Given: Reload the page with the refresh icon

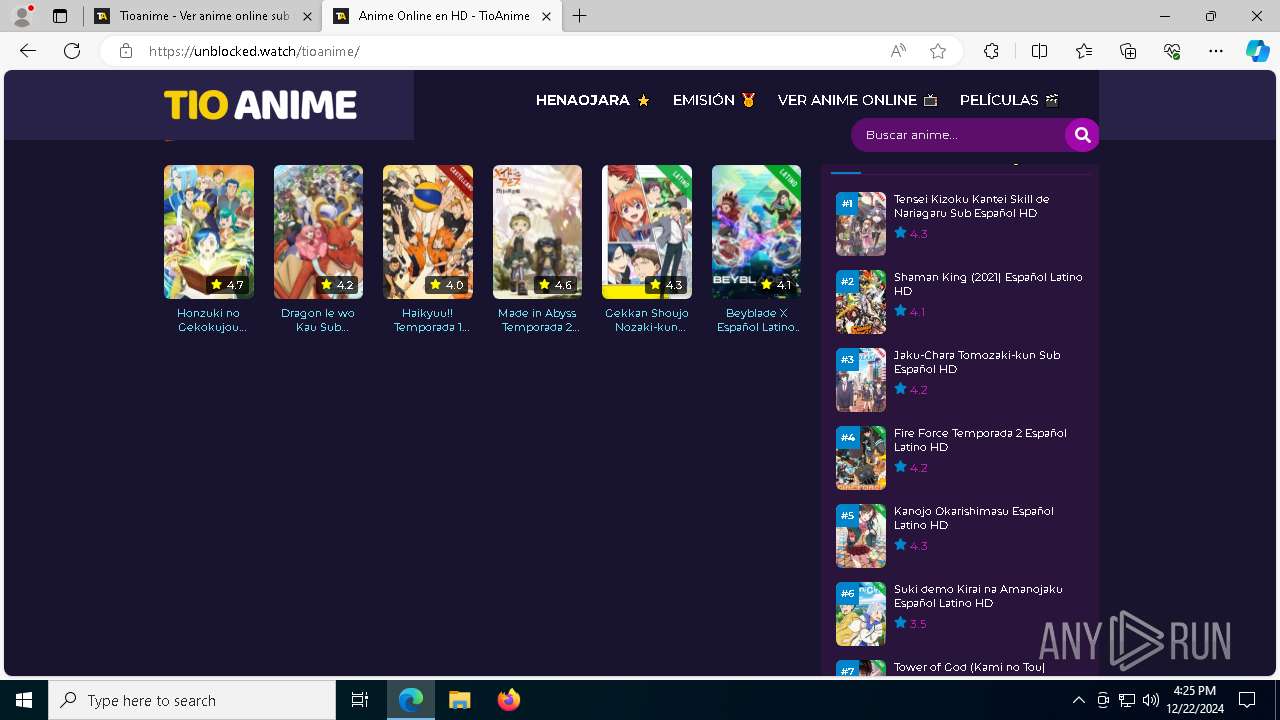Looking at the screenshot, I should pyautogui.click(x=72, y=51).
